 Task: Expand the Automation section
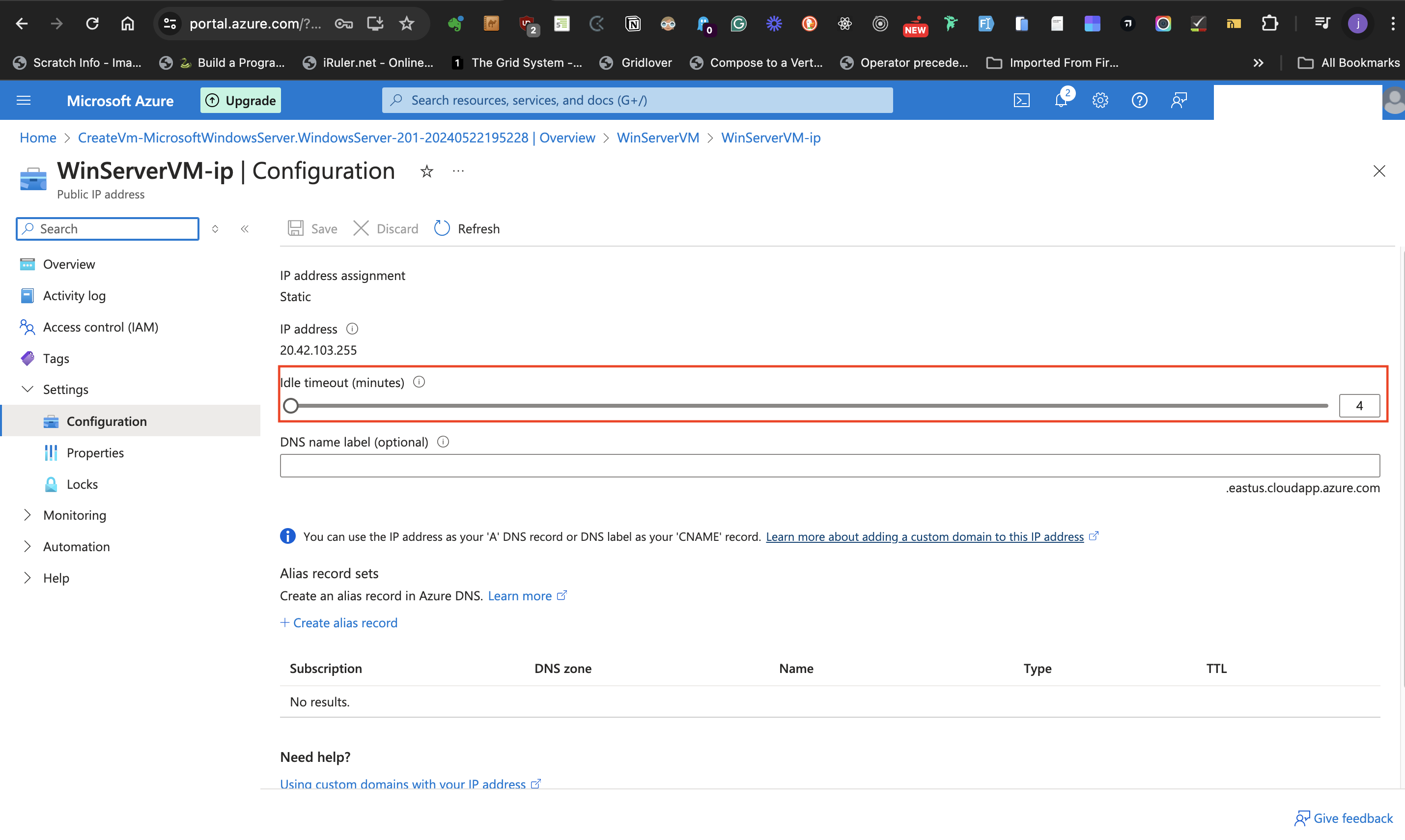pos(27,546)
